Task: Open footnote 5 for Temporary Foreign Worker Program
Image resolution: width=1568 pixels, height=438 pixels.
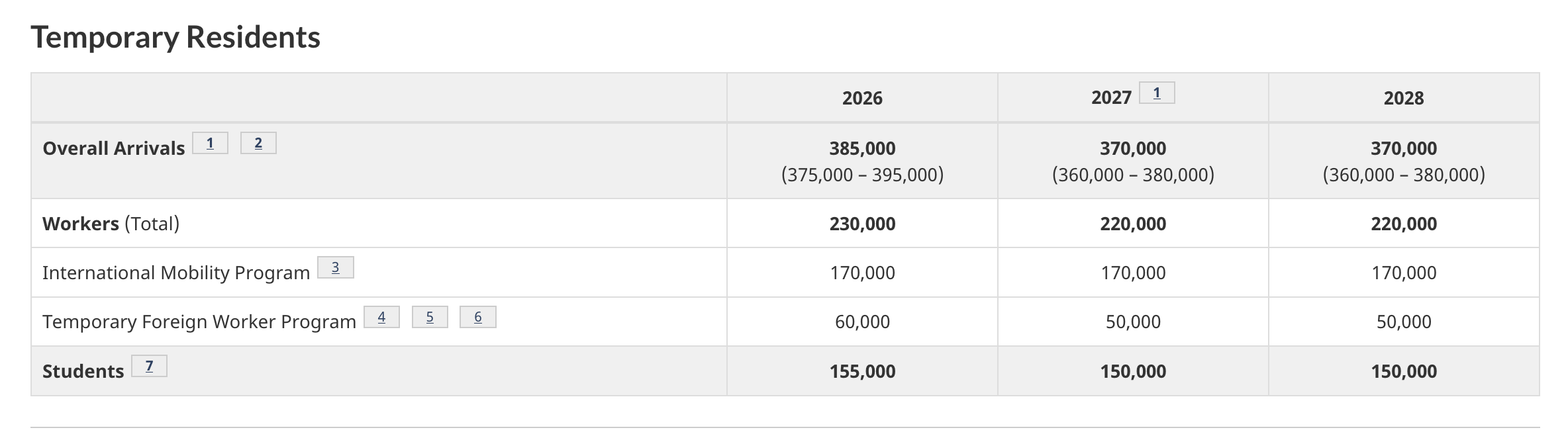Action: (430, 318)
